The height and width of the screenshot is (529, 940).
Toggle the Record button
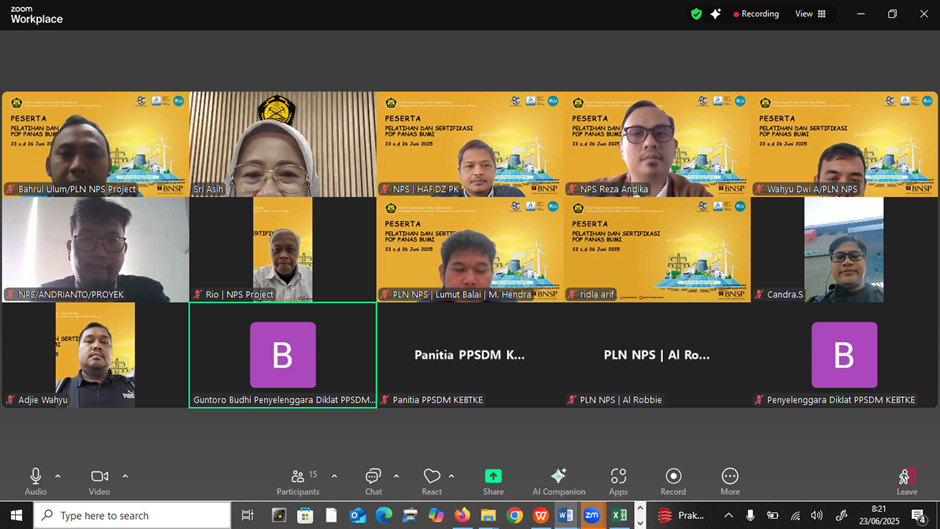pos(673,482)
